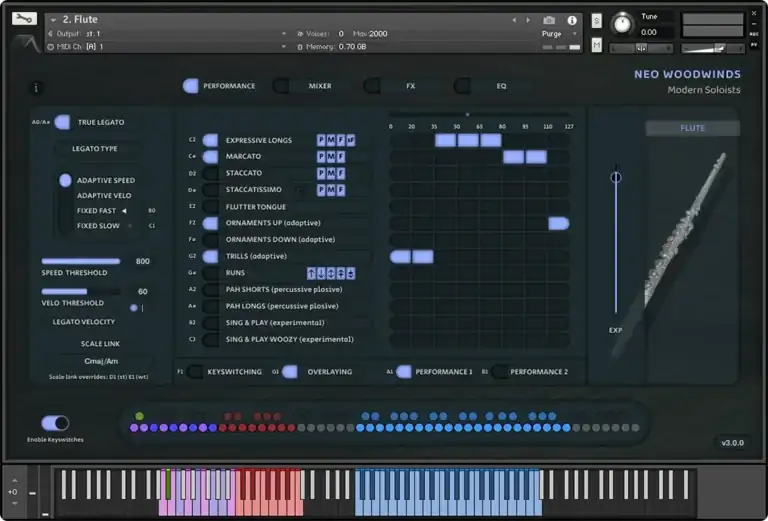768x521 pixels.
Task: Click the FLUTE instrument label button
Action: (x=692, y=128)
